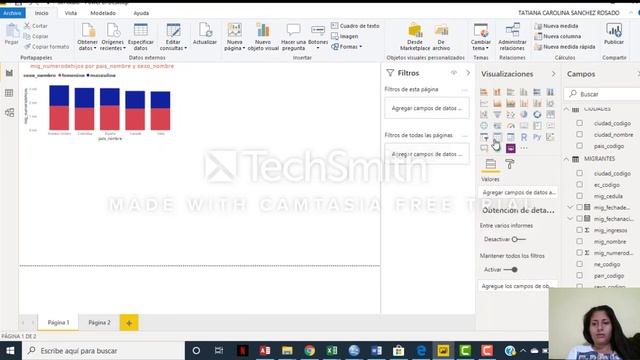Image resolution: width=640 pixels, height=360 pixels.
Task: Switch to the Modelado ribbon tab
Action: (103, 13)
